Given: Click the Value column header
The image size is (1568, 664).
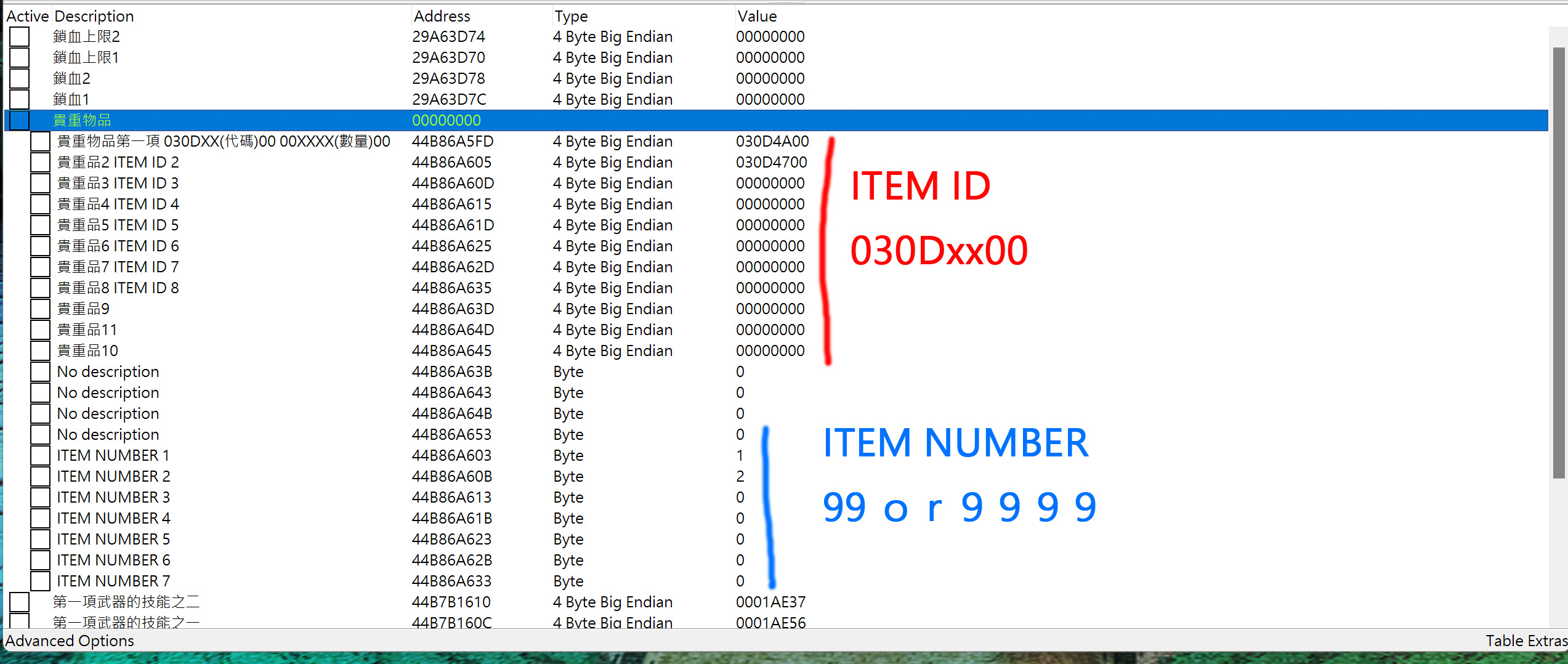Looking at the screenshot, I should point(757,16).
